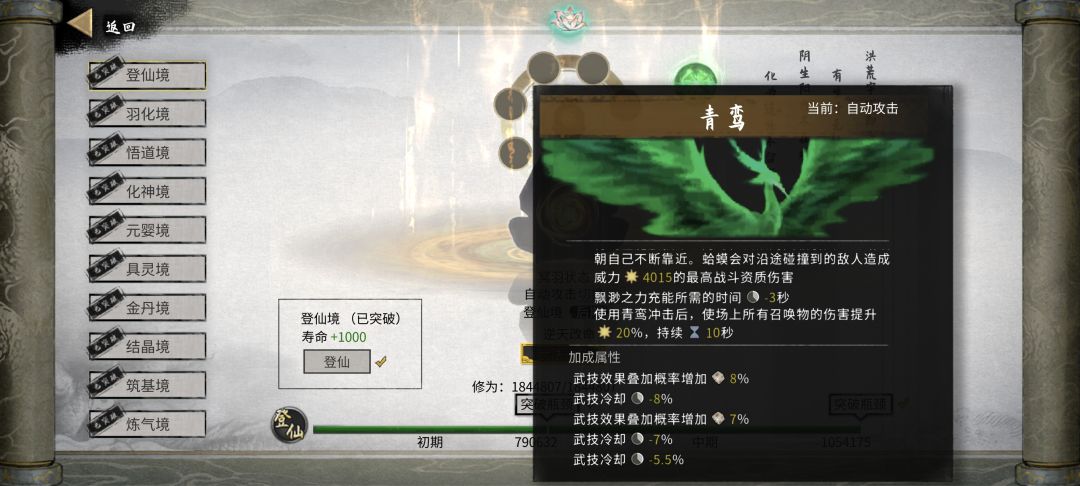The width and height of the screenshot is (1080, 486).
Task: Switch to 羽化境 realm tab
Action: (x=147, y=114)
